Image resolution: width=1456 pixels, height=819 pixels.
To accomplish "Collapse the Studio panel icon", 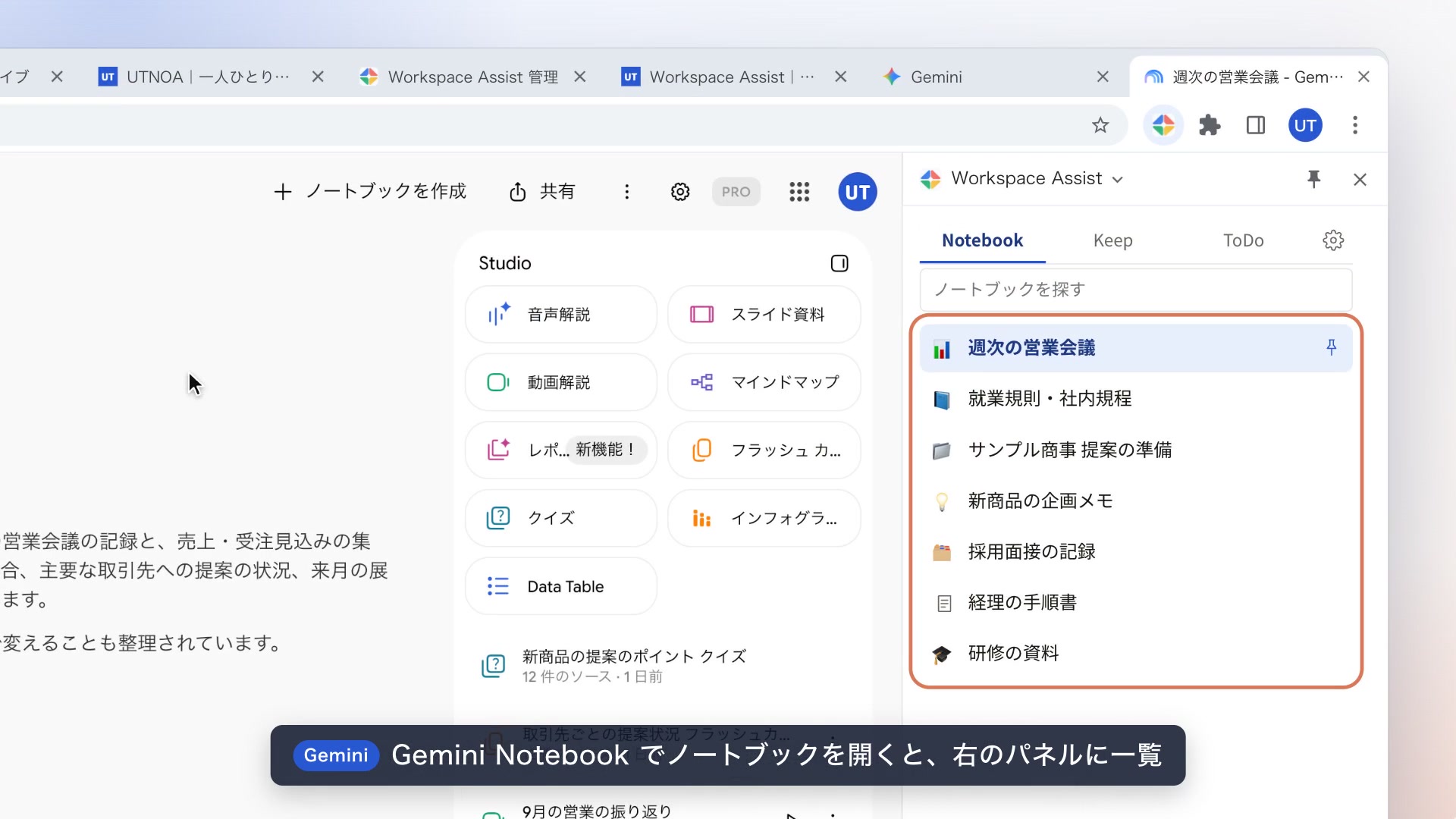I will tap(839, 263).
